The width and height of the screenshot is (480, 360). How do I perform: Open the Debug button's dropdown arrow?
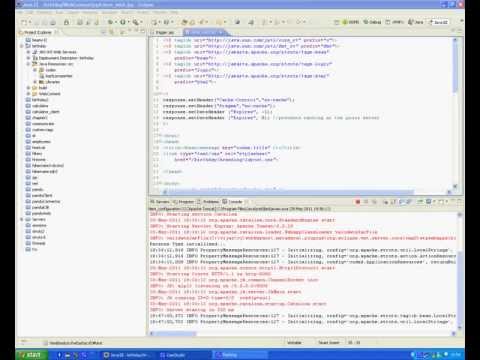coord(116,22)
